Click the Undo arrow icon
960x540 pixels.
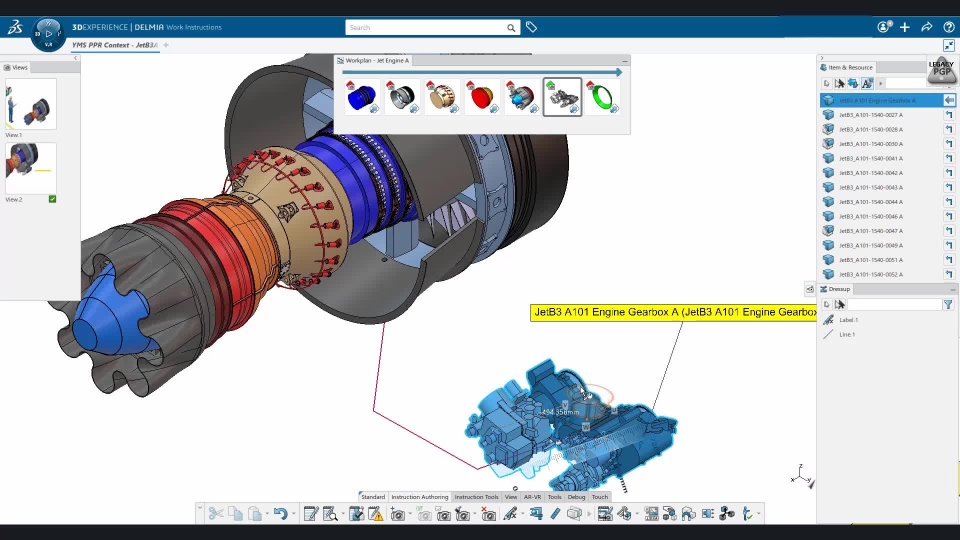280,514
